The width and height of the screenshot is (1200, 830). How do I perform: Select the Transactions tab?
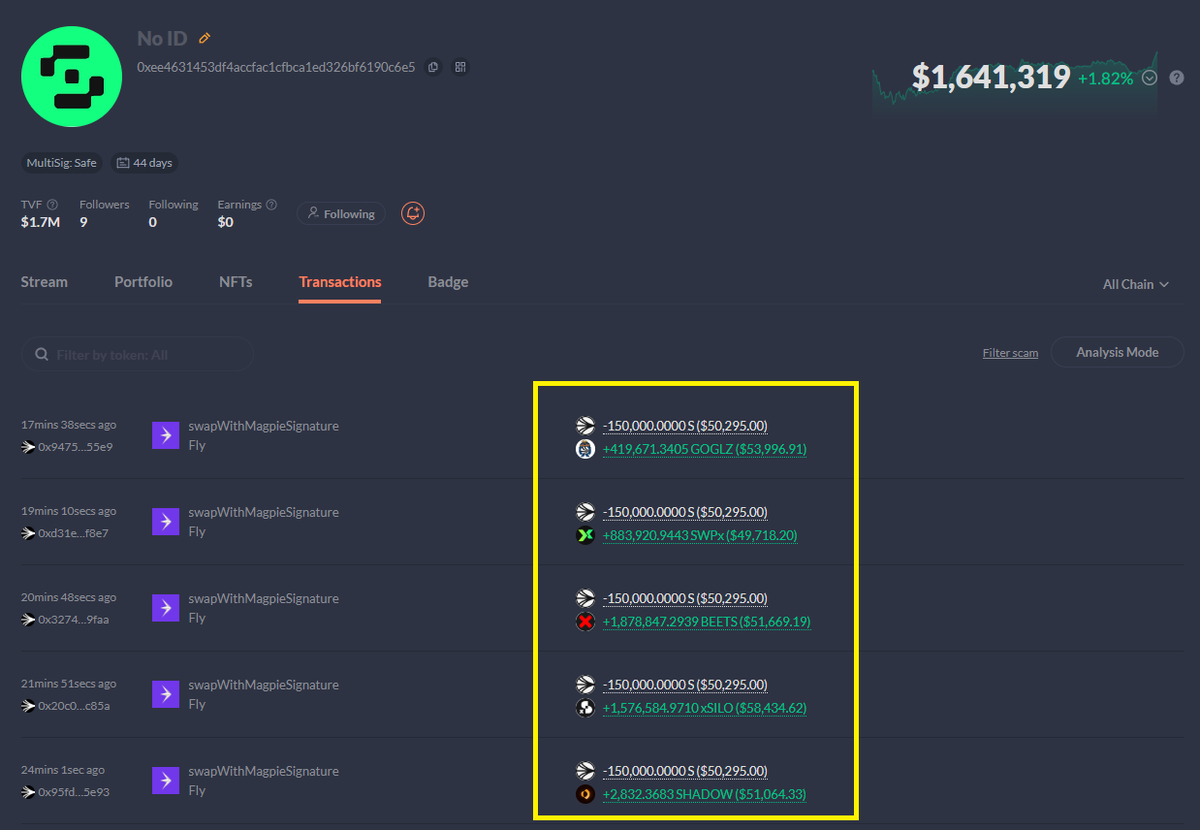[x=340, y=282]
